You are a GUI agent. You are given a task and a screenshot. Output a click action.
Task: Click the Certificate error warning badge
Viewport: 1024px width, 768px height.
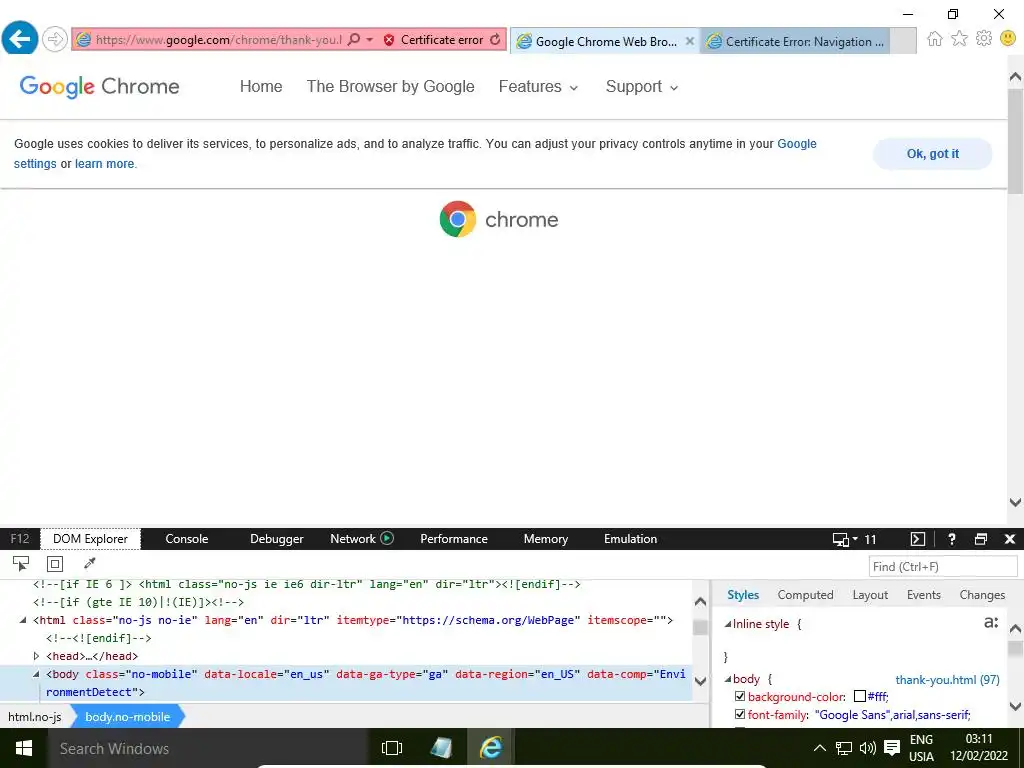click(x=434, y=40)
